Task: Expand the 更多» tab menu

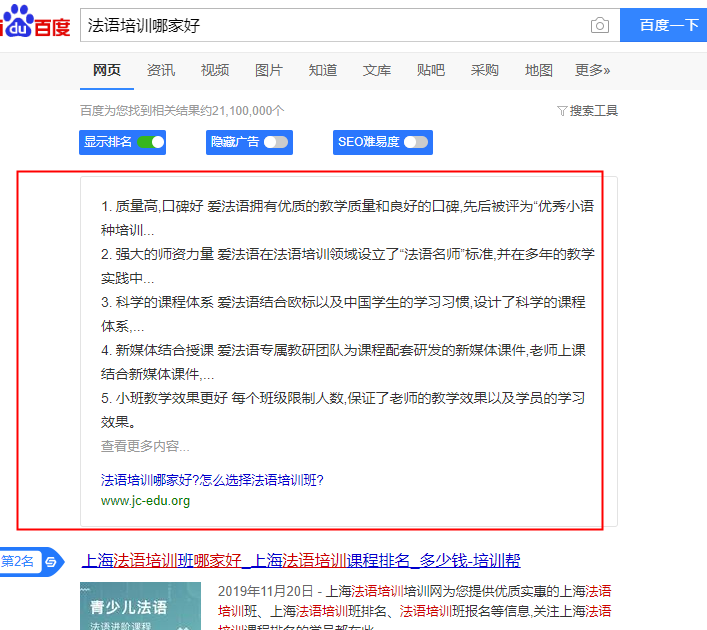Action: pyautogui.click(x=592, y=70)
